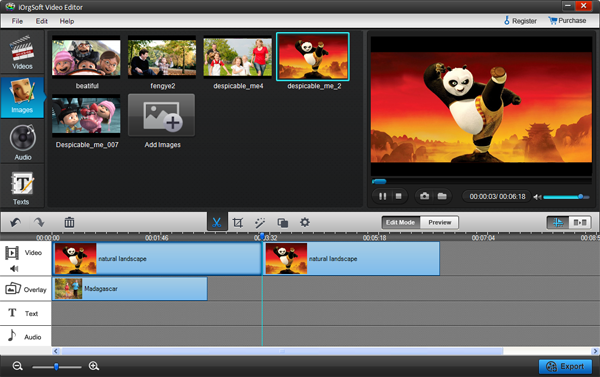The height and width of the screenshot is (377, 600).
Task: Click the zoom out magnifier
Action: pyautogui.click(x=18, y=366)
